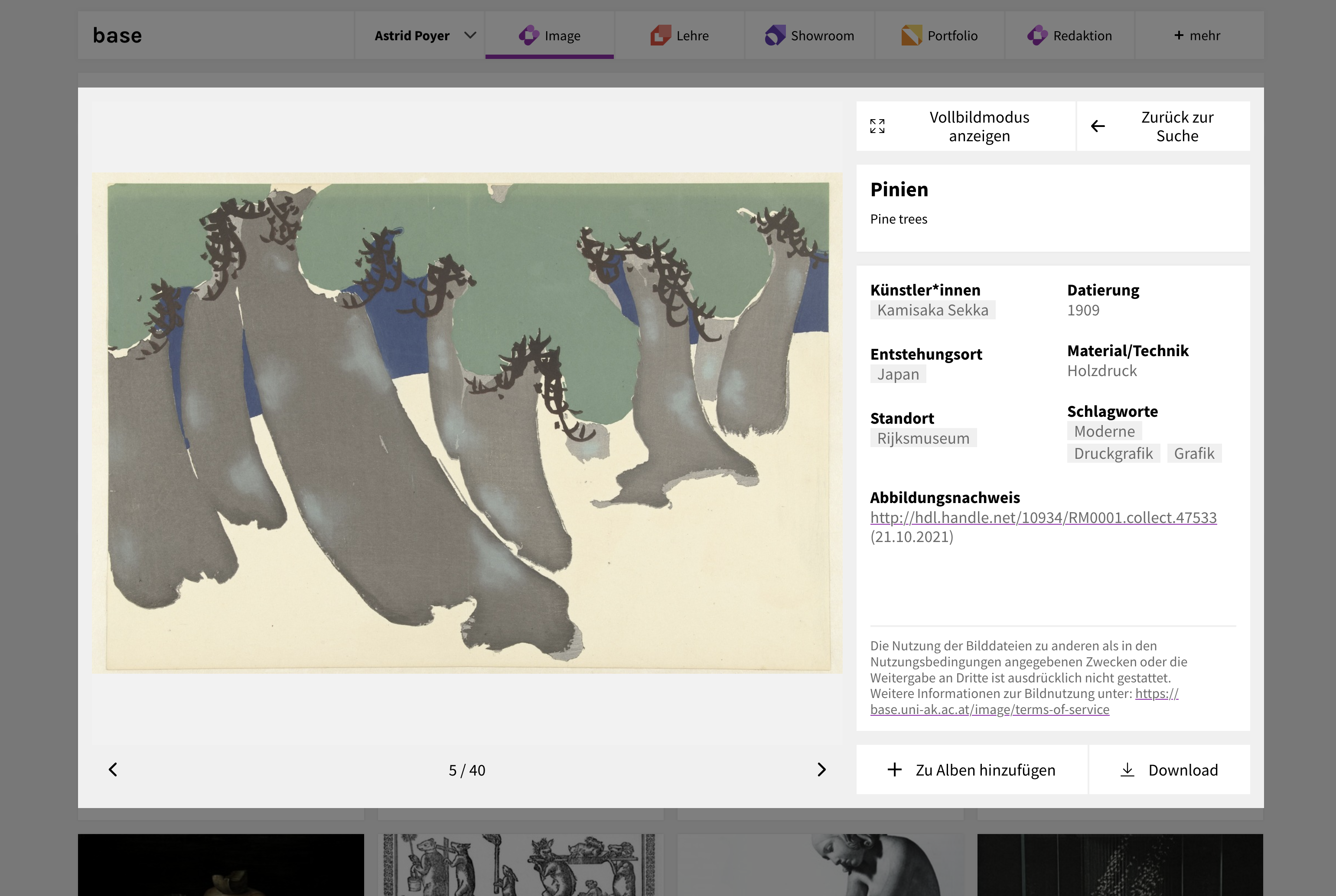Go to the next image arrow
Image resolution: width=1336 pixels, height=896 pixels.
[821, 770]
